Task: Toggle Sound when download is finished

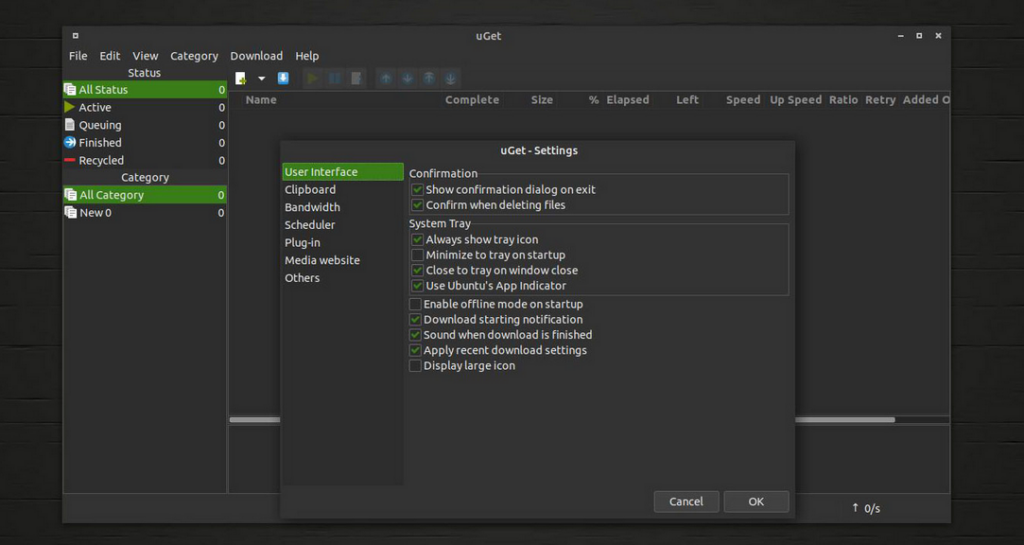Action: pyautogui.click(x=415, y=335)
